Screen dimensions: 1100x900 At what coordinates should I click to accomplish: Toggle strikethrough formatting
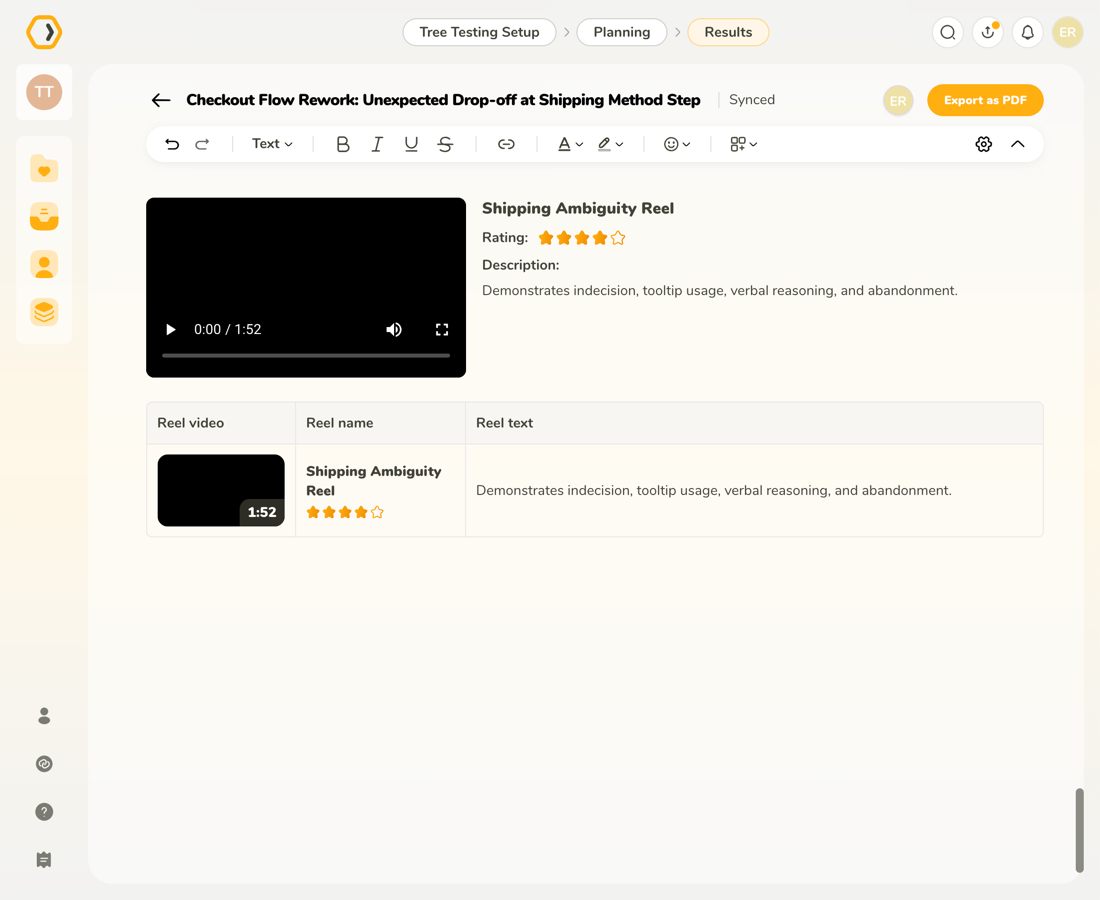pyautogui.click(x=445, y=144)
